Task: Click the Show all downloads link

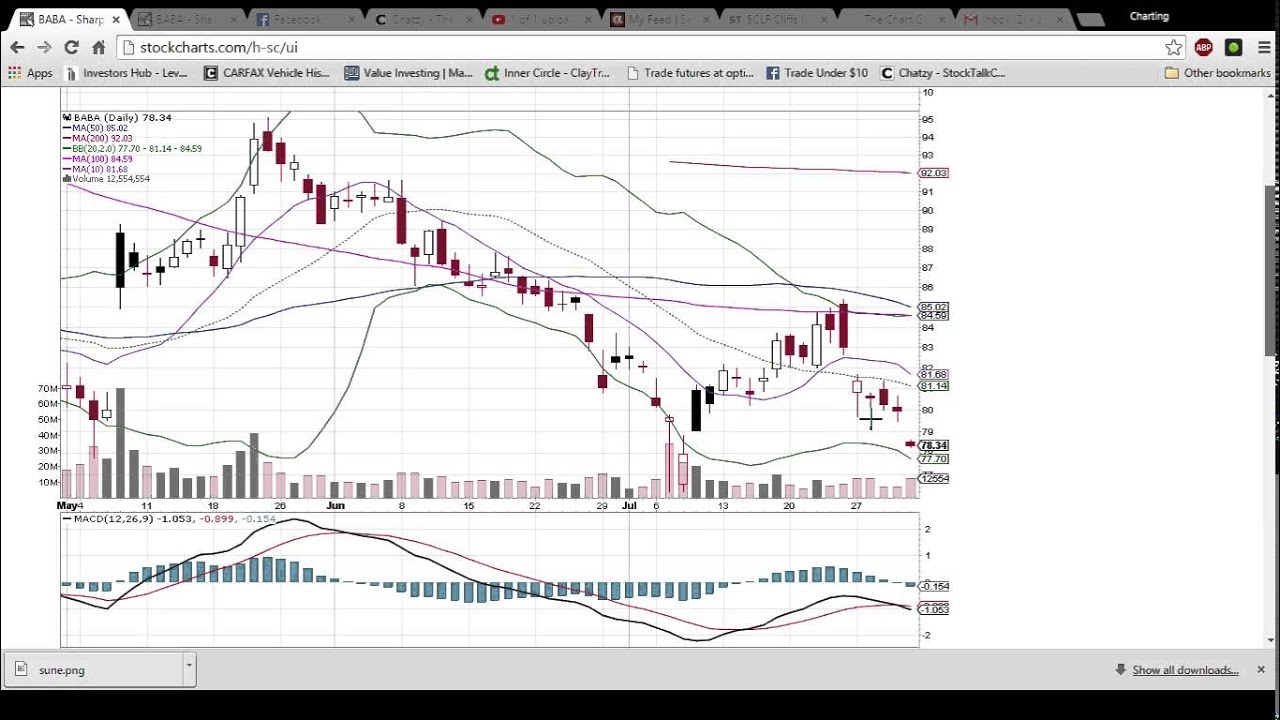Action: coord(1185,670)
